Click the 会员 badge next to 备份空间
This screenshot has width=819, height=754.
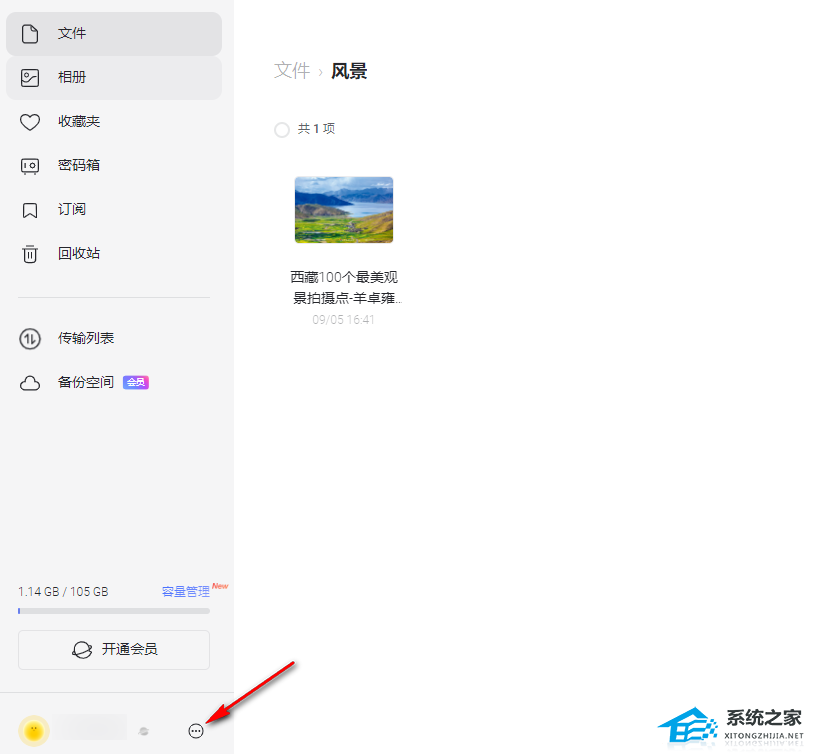136,382
